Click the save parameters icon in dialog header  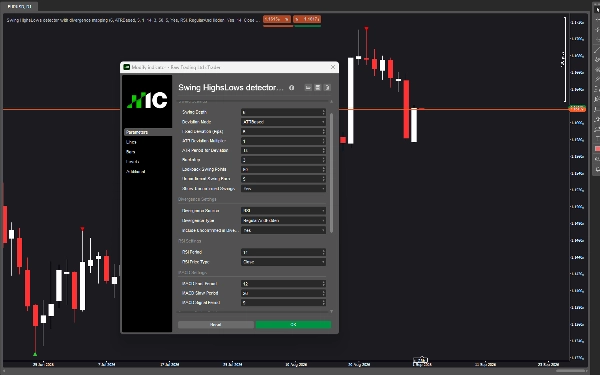pyautogui.click(x=317, y=88)
